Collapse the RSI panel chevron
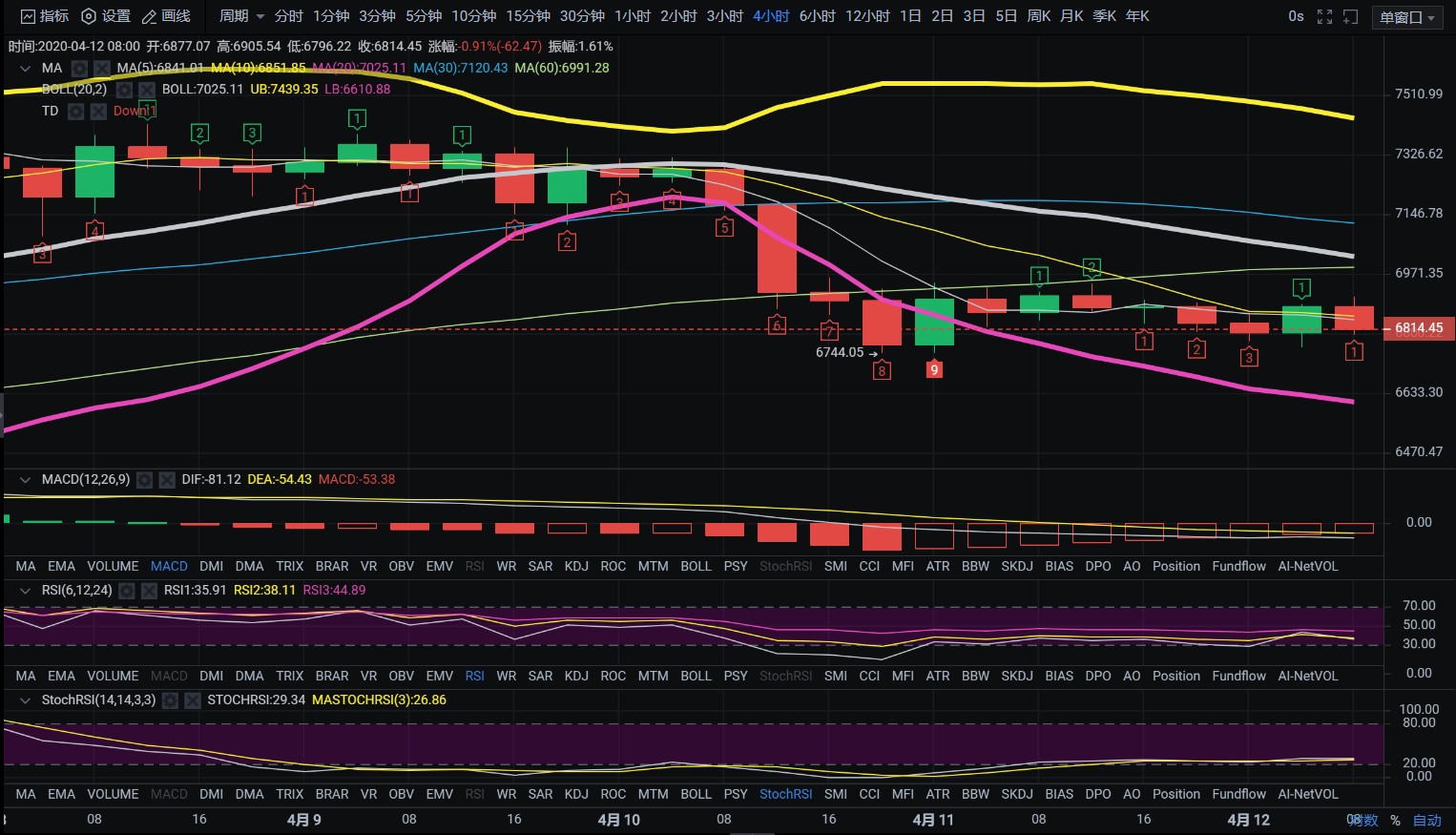The width and height of the screenshot is (1456, 835). (x=25, y=590)
